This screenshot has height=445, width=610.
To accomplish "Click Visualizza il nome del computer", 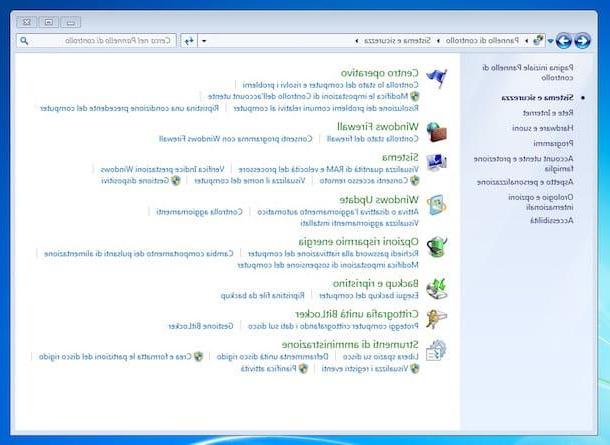I will click(x=250, y=180).
